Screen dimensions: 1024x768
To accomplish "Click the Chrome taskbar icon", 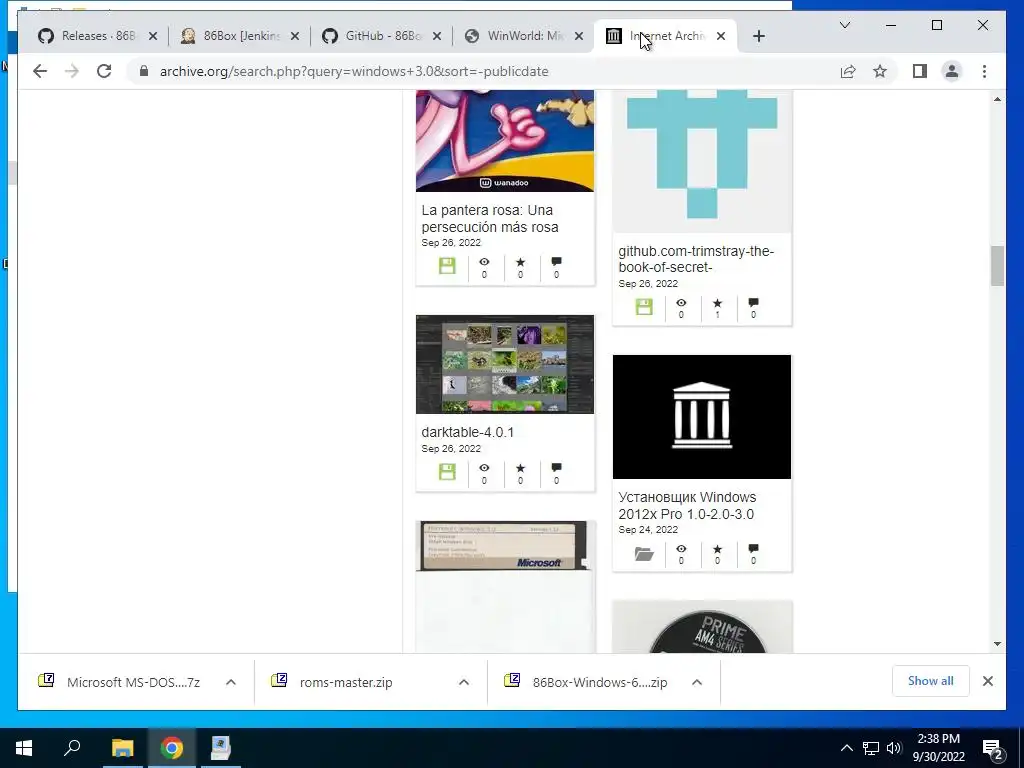I will [172, 748].
